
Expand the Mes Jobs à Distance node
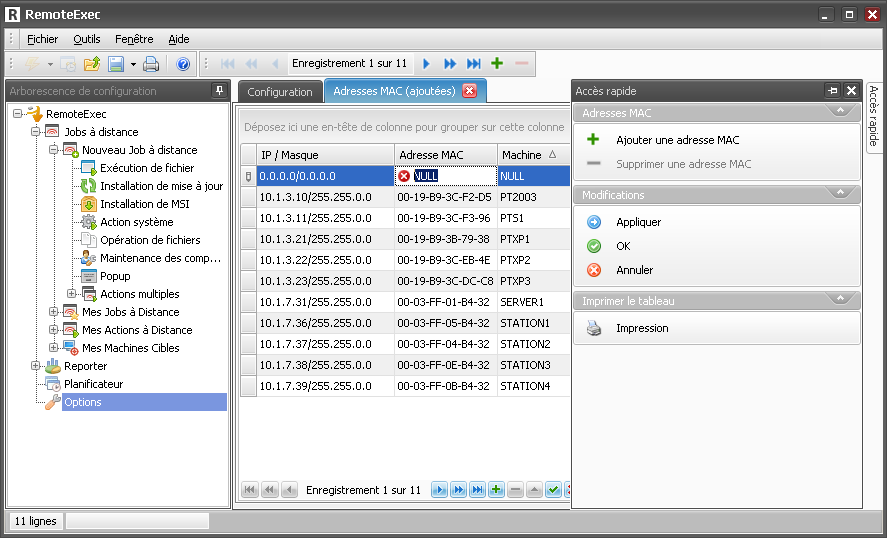(x=54, y=312)
